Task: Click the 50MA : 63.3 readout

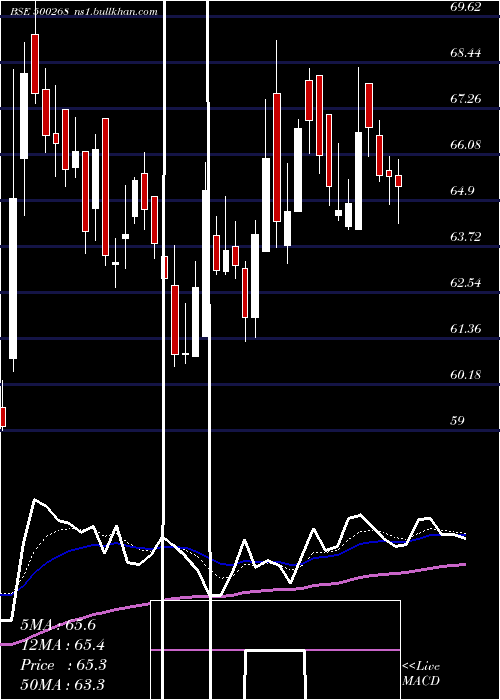Action: point(64,685)
